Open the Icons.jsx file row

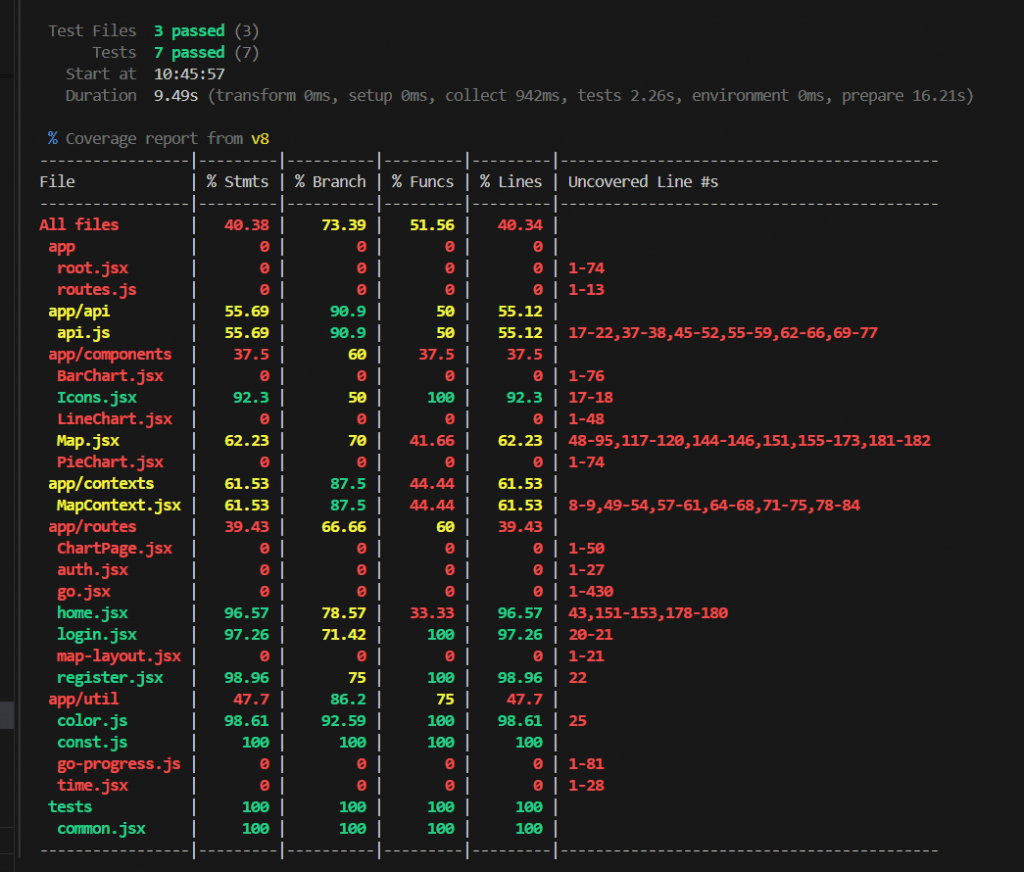(96, 398)
